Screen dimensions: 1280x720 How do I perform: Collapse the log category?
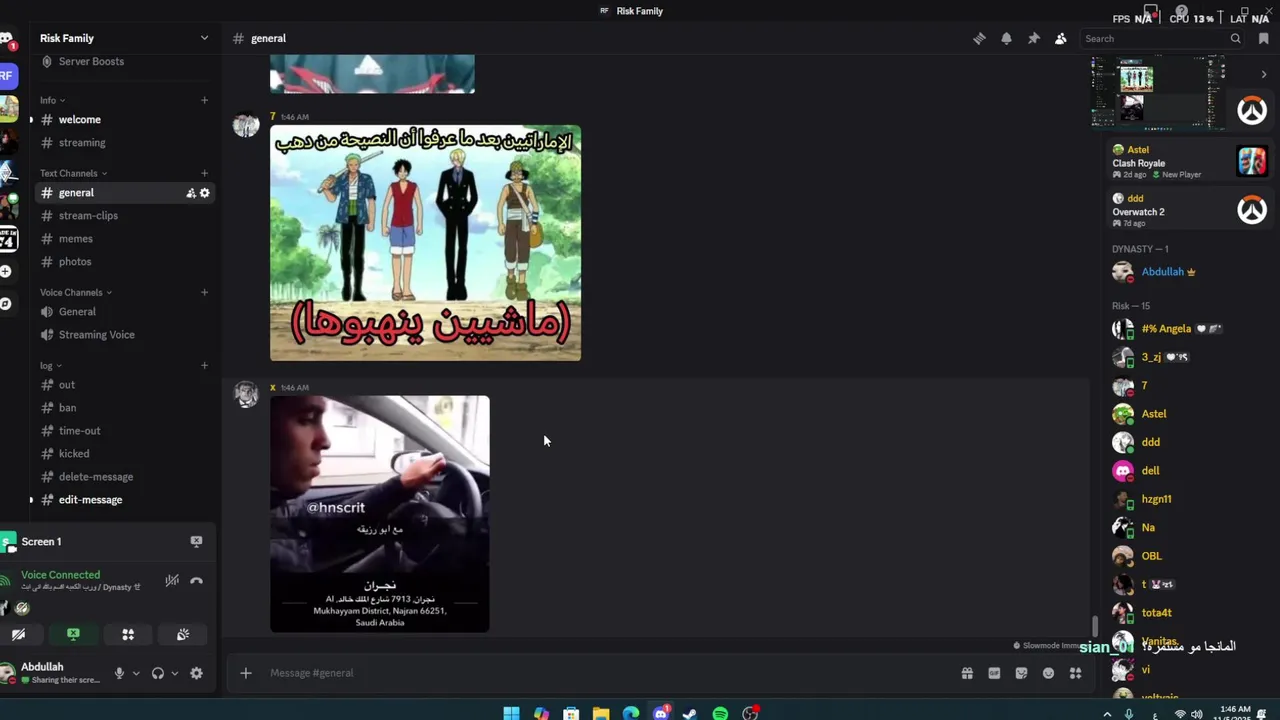tap(50, 365)
